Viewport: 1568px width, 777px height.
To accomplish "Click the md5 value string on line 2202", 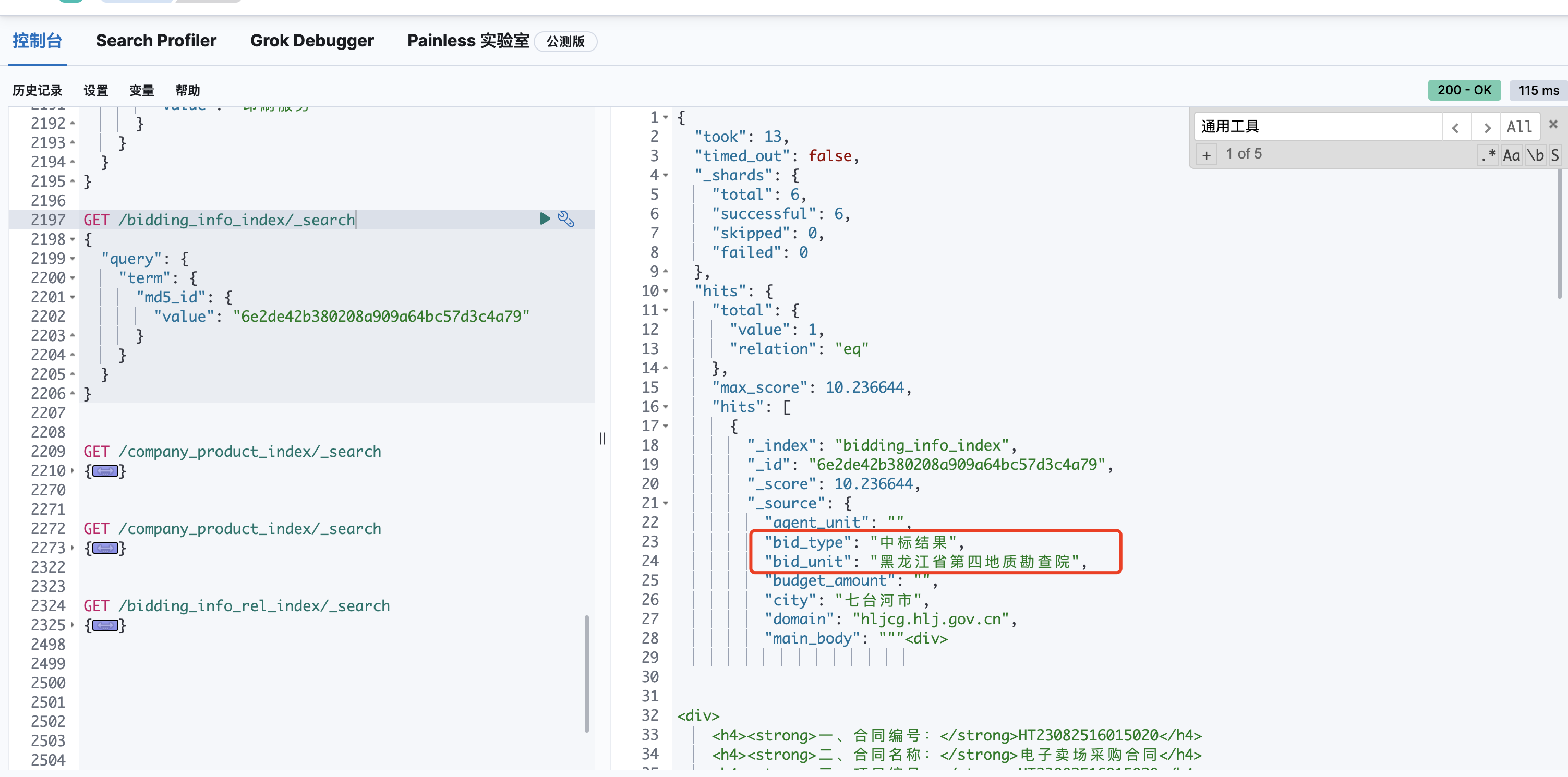I will coord(381,317).
